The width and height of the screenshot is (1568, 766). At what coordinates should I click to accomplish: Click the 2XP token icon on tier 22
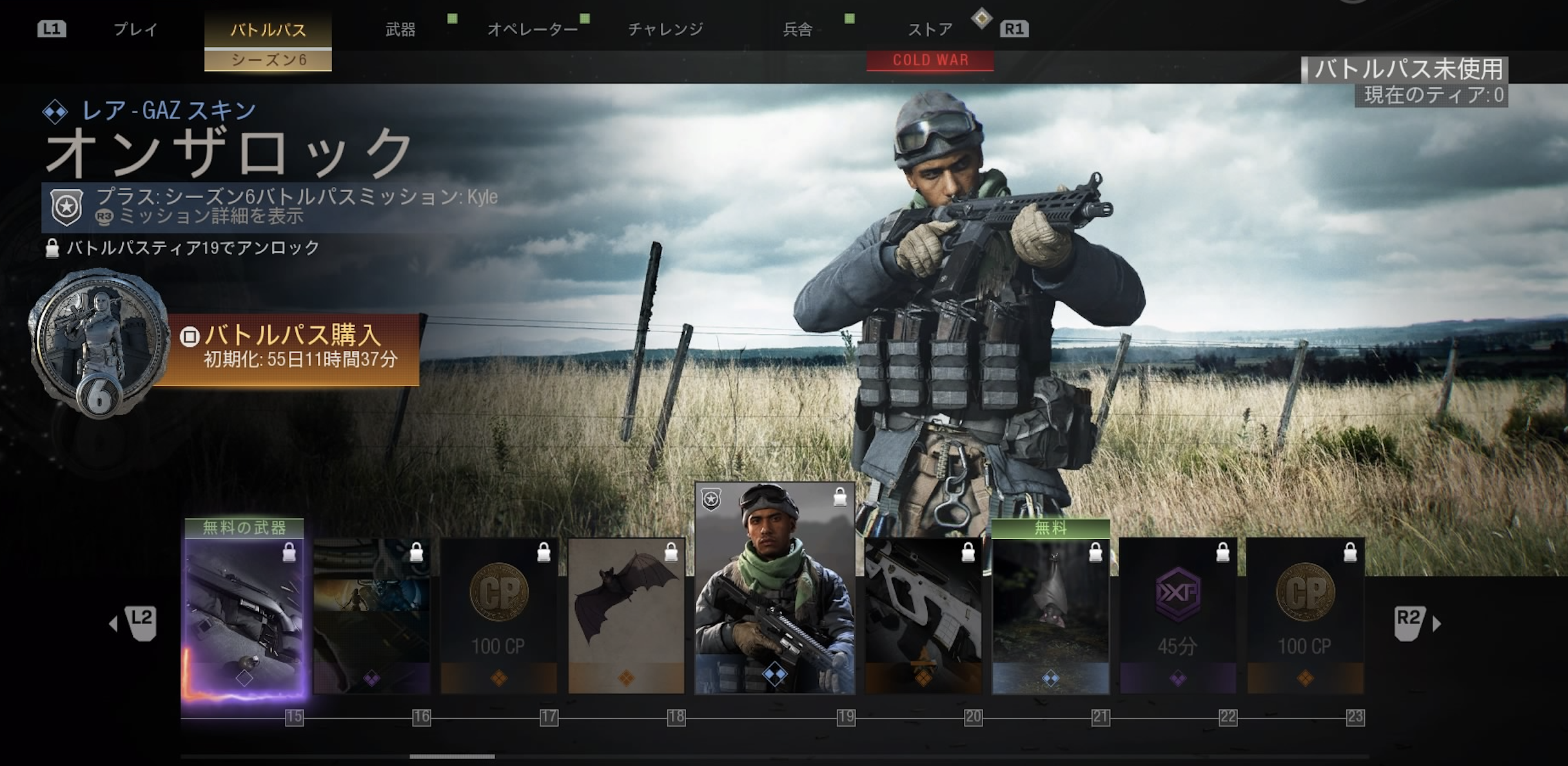click(1178, 594)
